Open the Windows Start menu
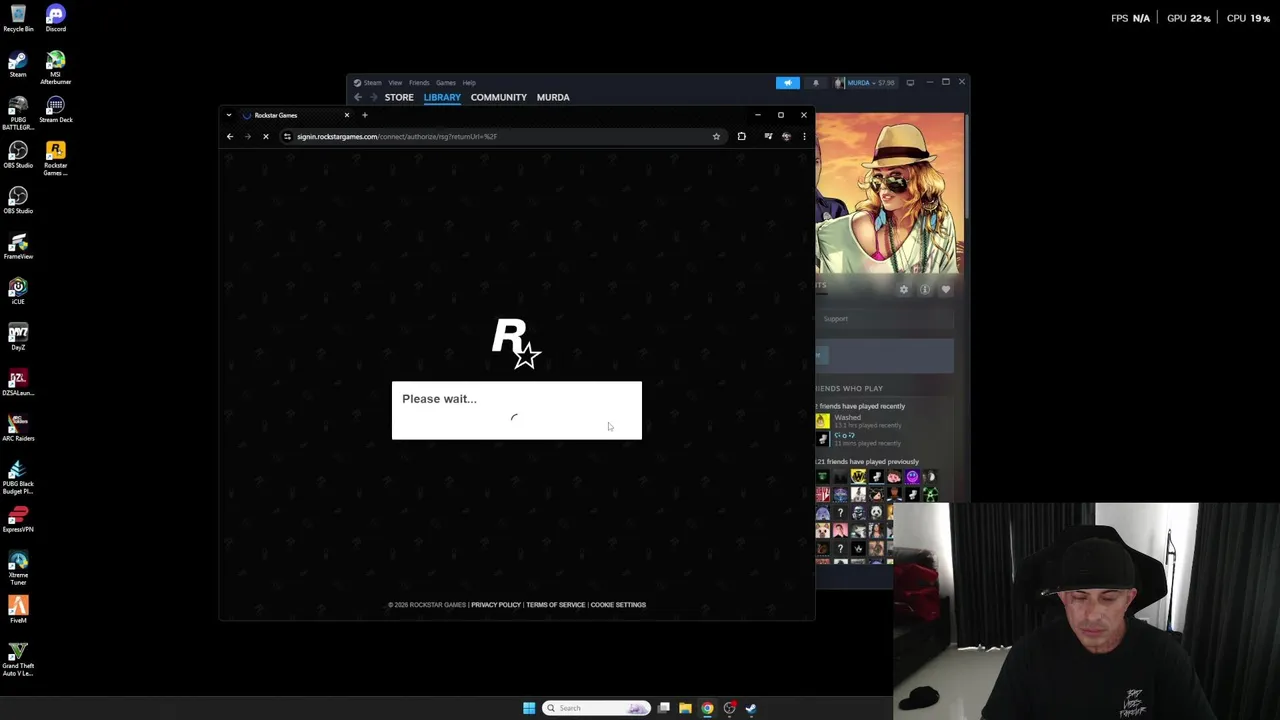1280x720 pixels. pyautogui.click(x=529, y=708)
